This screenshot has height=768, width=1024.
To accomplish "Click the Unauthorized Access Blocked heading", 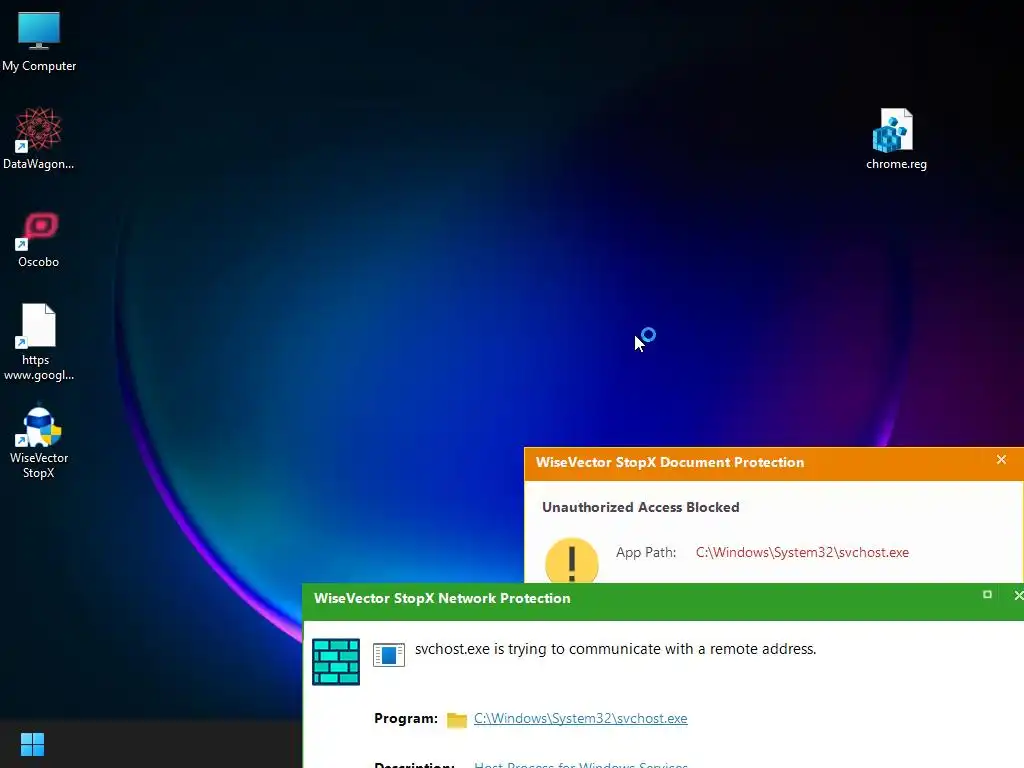I will coord(641,507).
